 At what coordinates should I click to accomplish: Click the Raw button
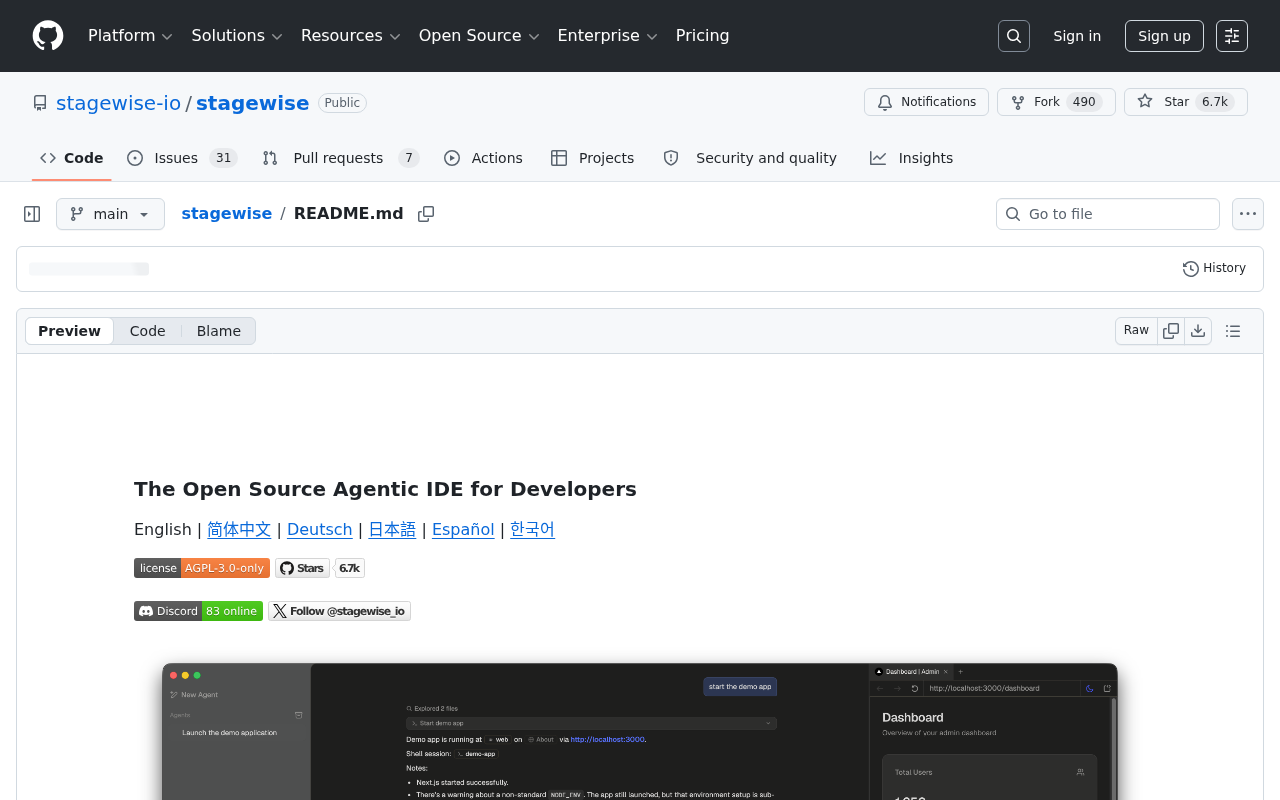click(1136, 331)
